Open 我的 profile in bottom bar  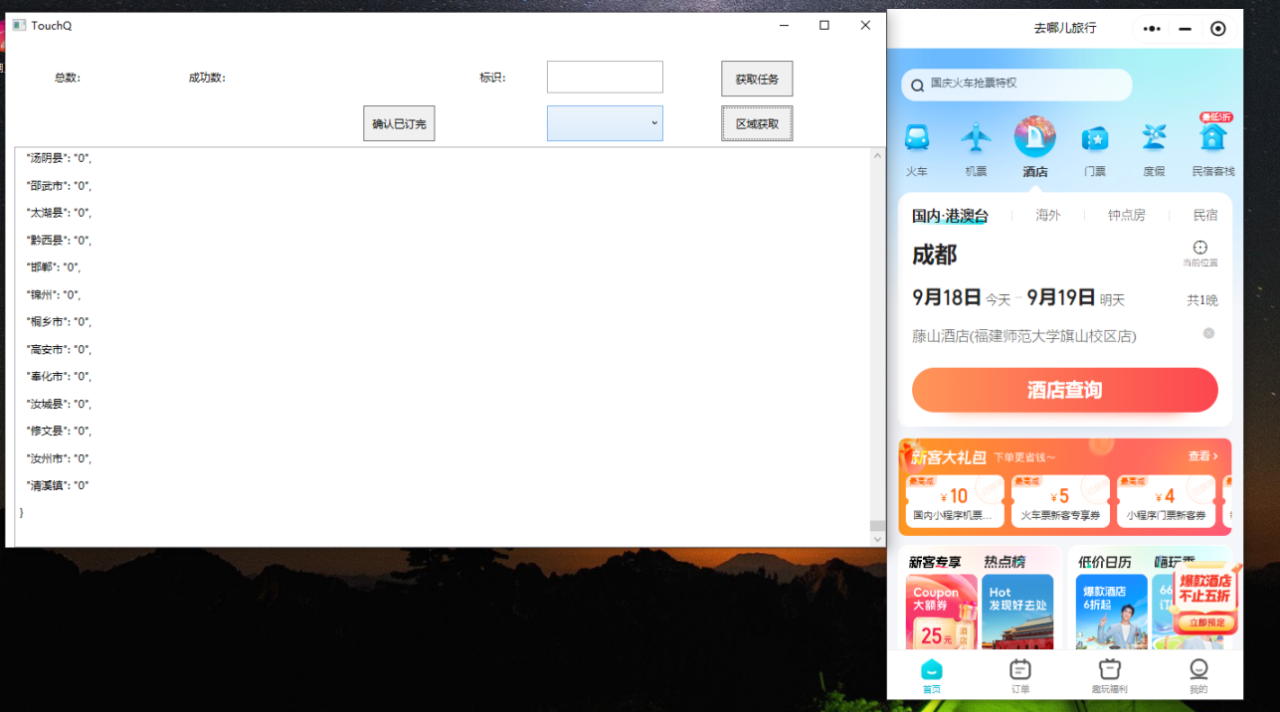pyautogui.click(x=1198, y=676)
